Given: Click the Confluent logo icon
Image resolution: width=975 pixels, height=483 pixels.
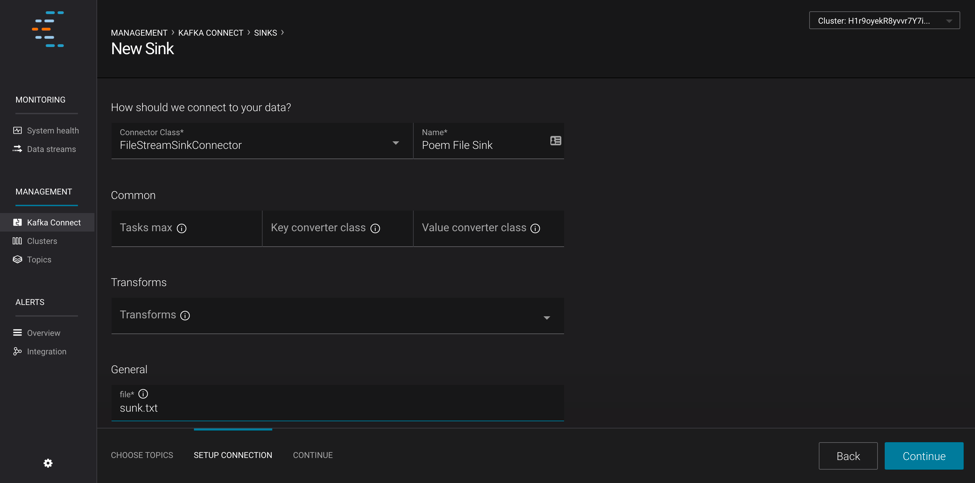Looking at the screenshot, I should pos(47,30).
